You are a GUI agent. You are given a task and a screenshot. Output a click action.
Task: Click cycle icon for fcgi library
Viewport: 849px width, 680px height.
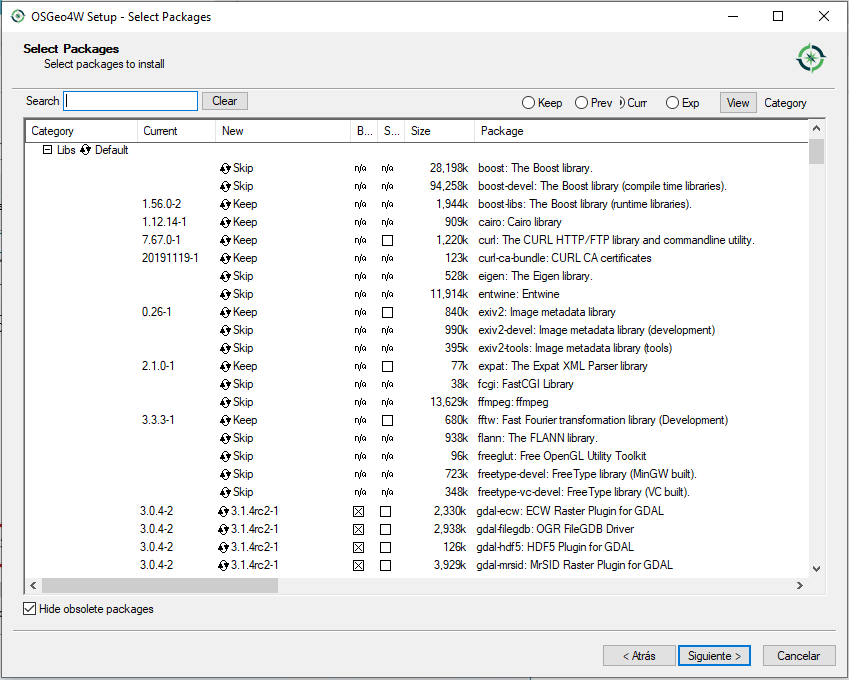click(x=225, y=384)
